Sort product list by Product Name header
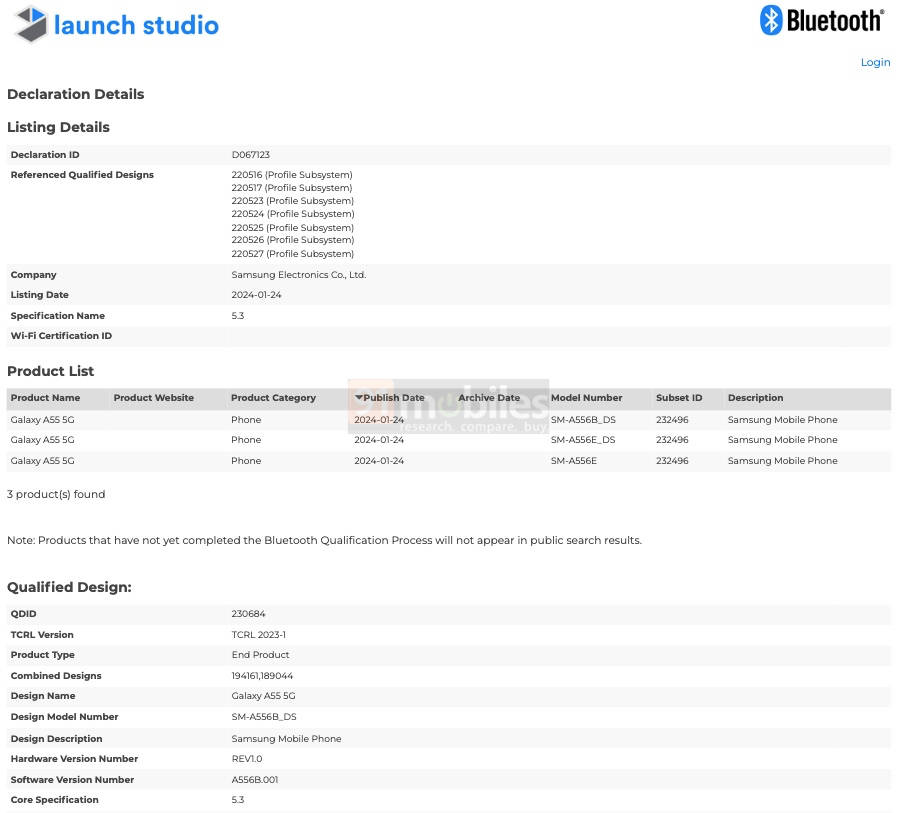Viewport: 897px width, 813px height. 45,398
